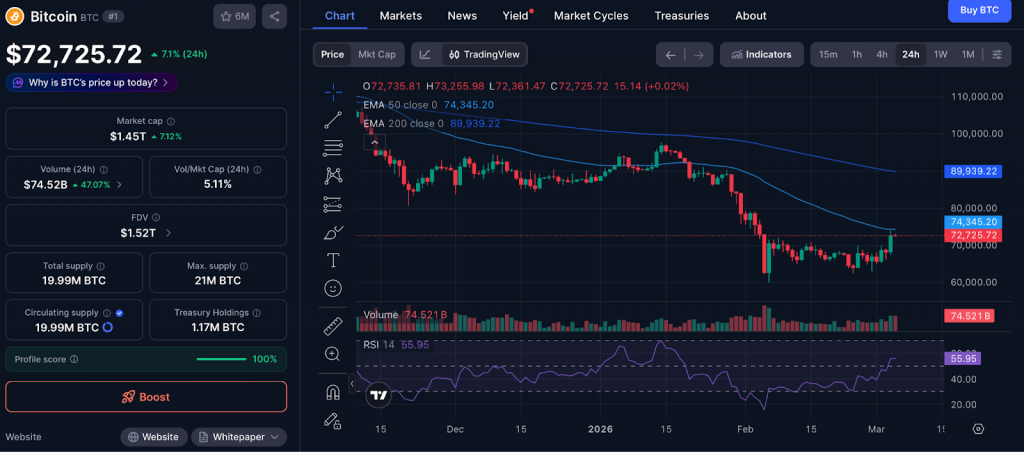Viewport: 1024px width, 452px height.
Task: Open the Markets tab
Action: click(x=401, y=16)
